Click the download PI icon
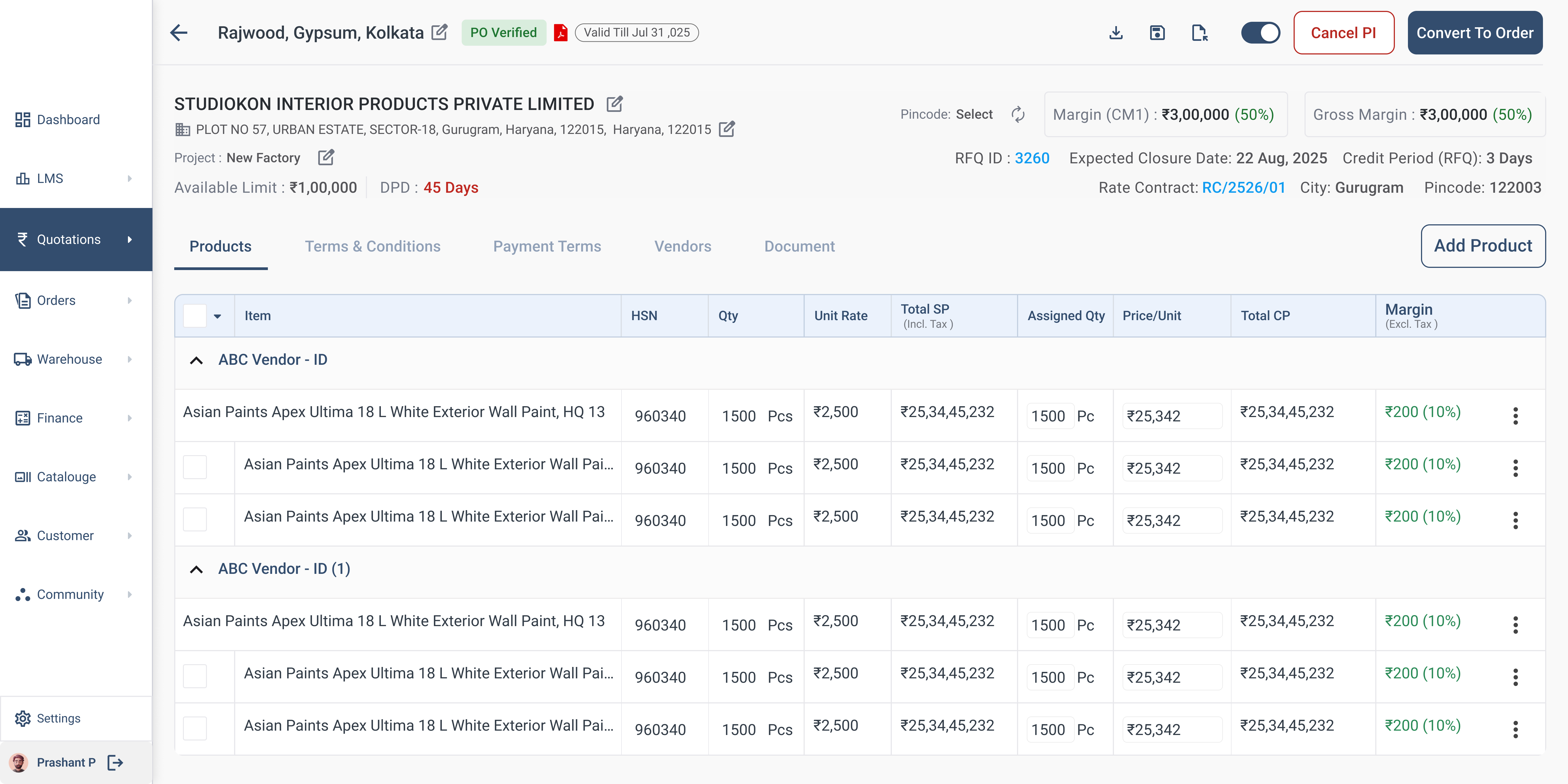The height and width of the screenshot is (784, 1568). coord(1116,32)
